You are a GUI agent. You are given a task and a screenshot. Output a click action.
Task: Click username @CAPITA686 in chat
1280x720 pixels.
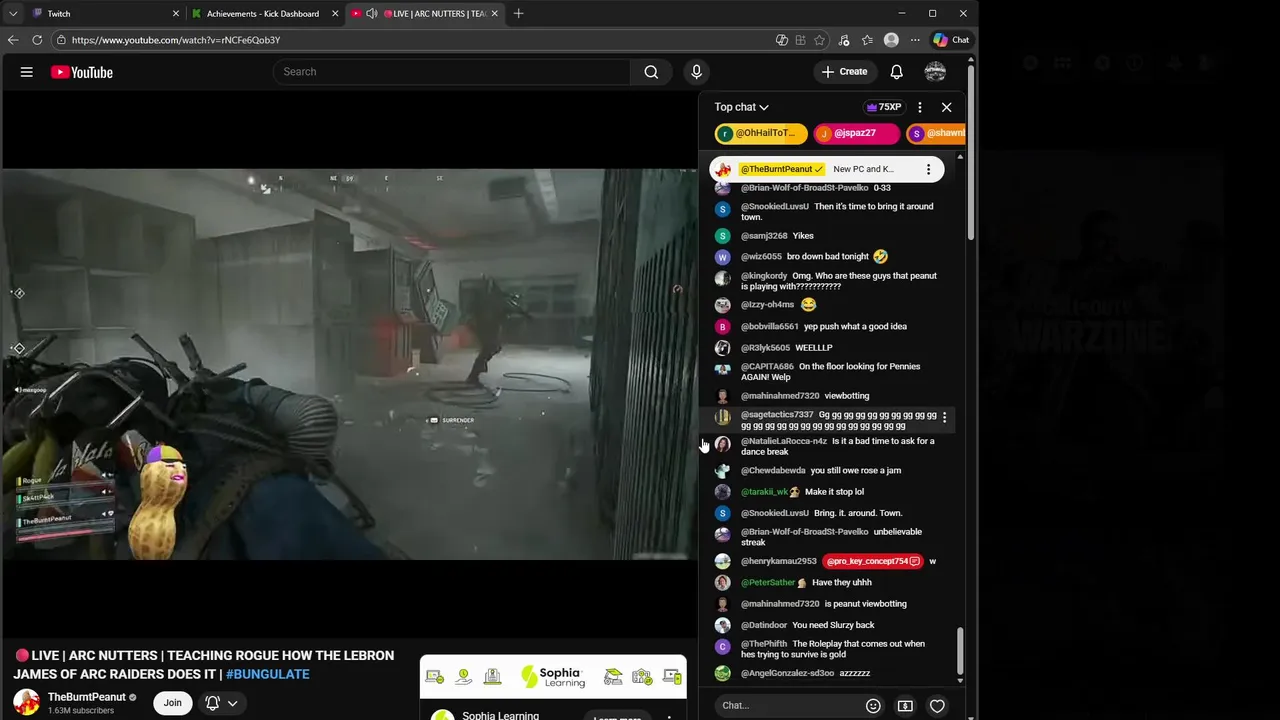767,366
